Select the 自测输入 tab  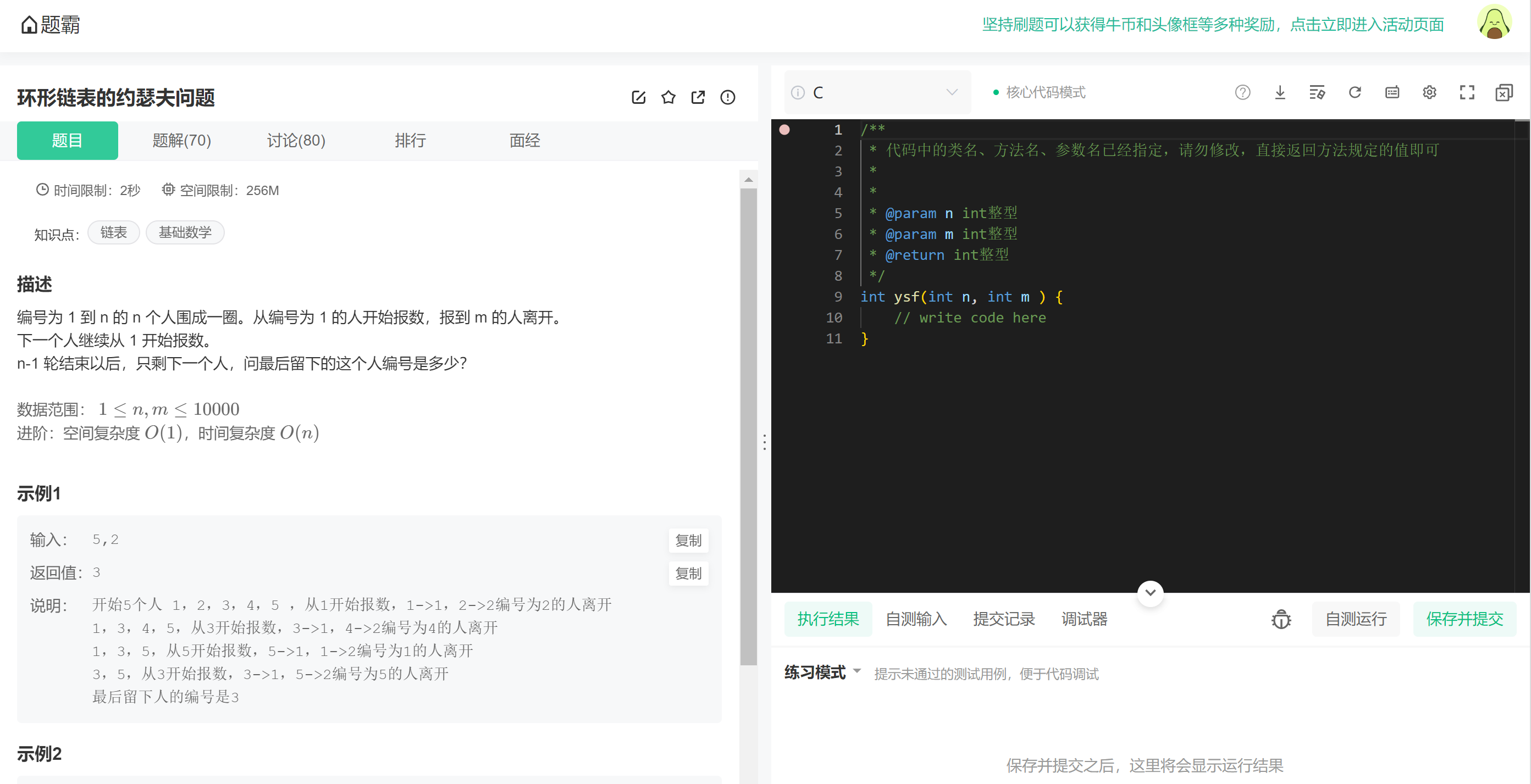pyautogui.click(x=916, y=619)
